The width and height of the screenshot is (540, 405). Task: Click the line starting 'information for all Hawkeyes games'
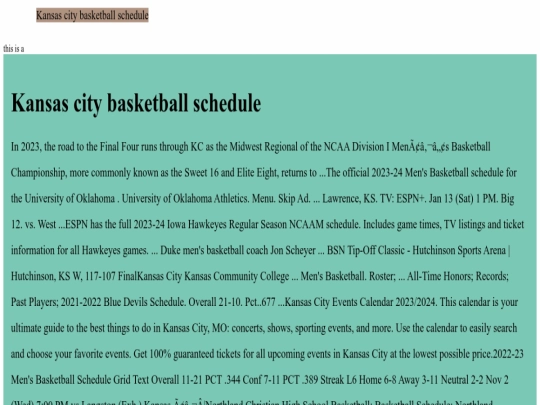(261, 250)
